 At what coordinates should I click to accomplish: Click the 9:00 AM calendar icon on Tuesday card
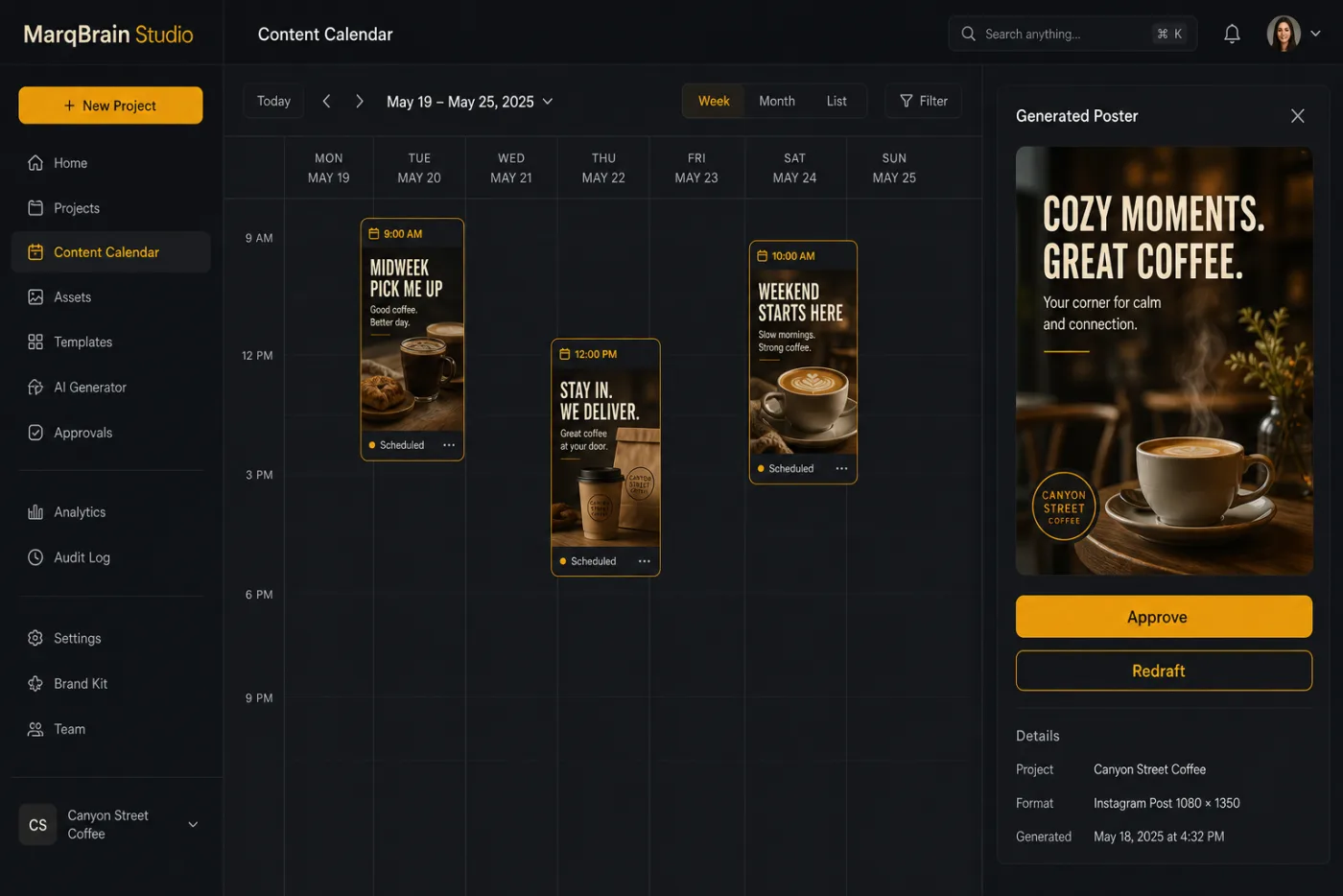point(374,234)
